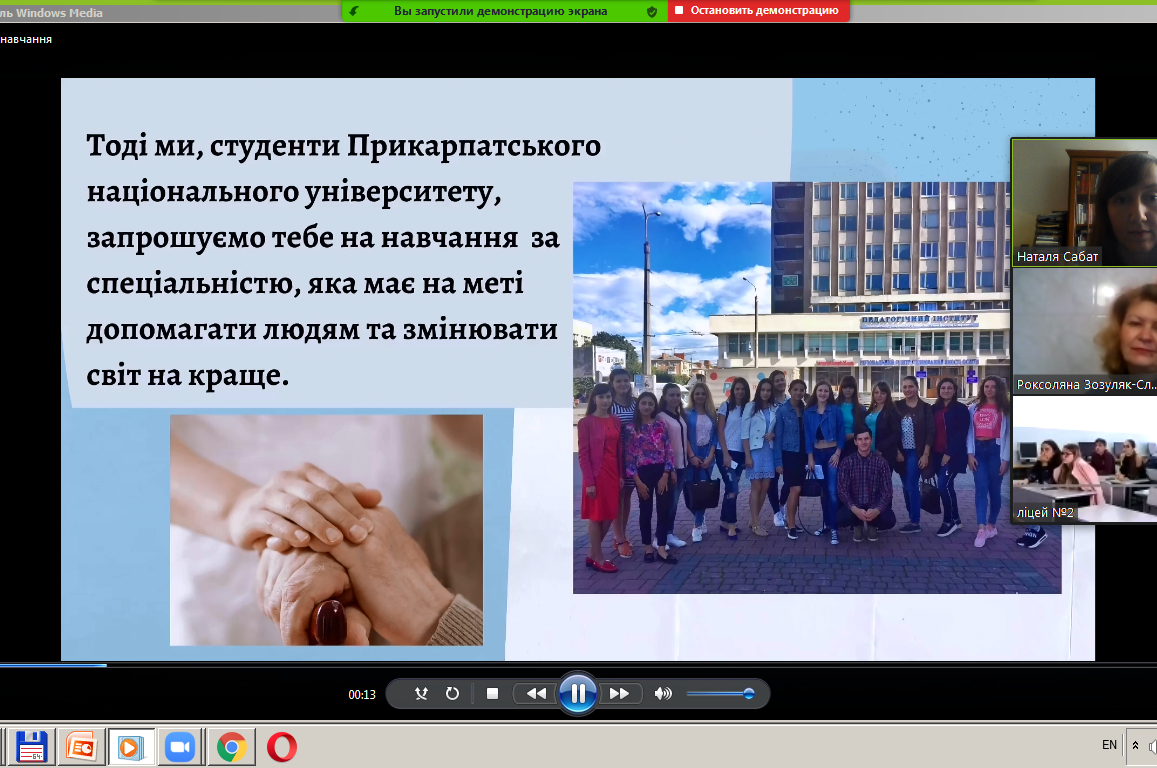Stop screen sharing with the red button
1157x768 pixels.
tap(757, 11)
